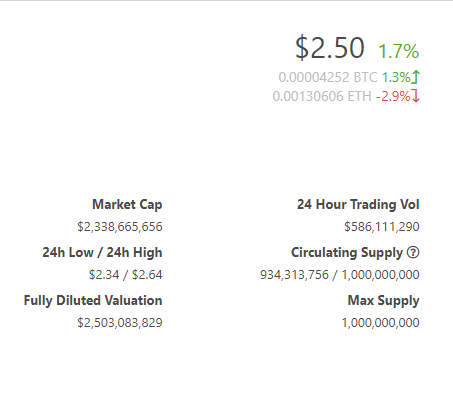This screenshot has width=453, height=407.
Task: Click the 934,313,756 / 1,000,000,000 supply figure
Action: coord(340,275)
